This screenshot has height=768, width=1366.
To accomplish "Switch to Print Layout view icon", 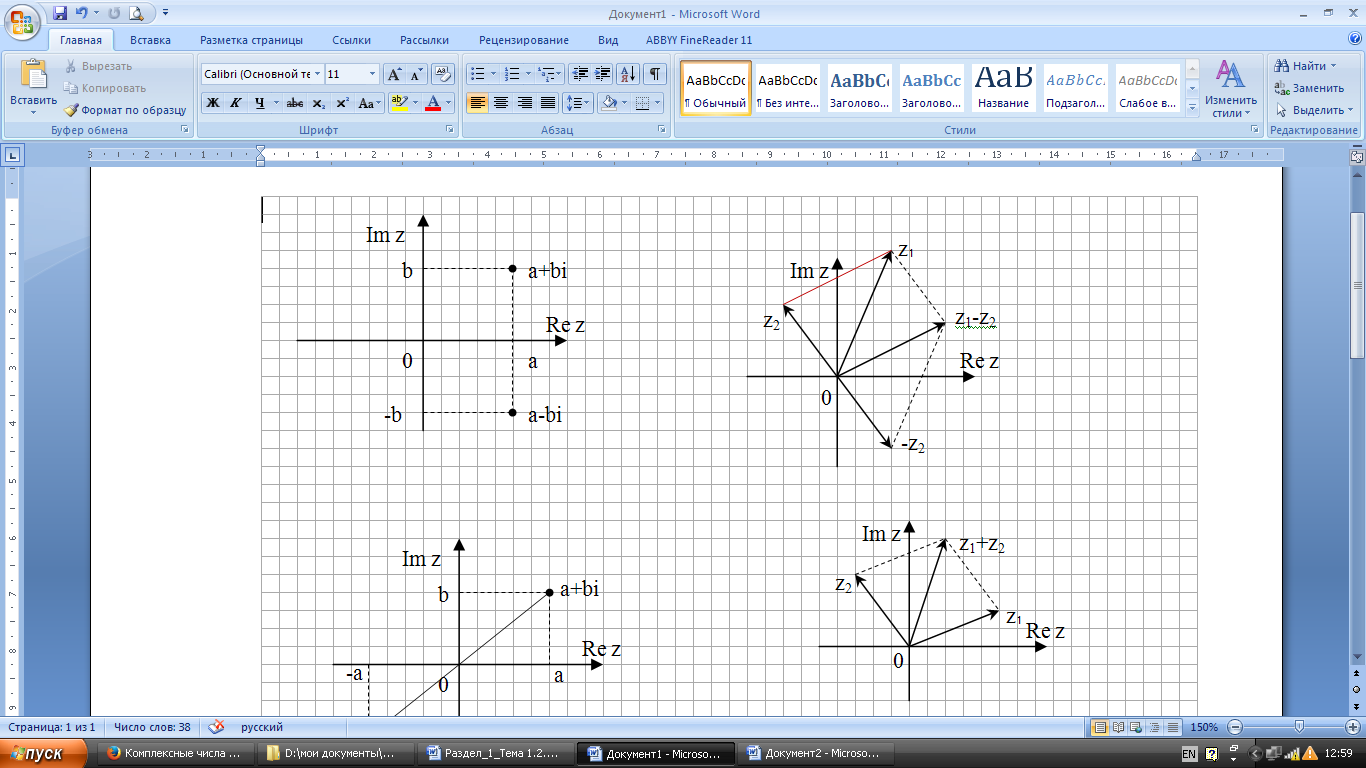I will pyautogui.click(x=1101, y=727).
